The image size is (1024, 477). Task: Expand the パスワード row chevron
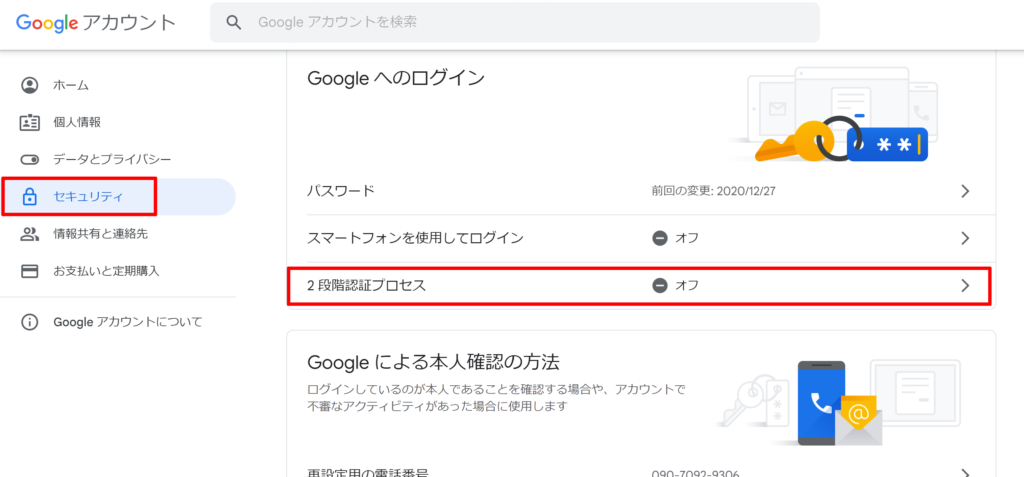click(964, 191)
